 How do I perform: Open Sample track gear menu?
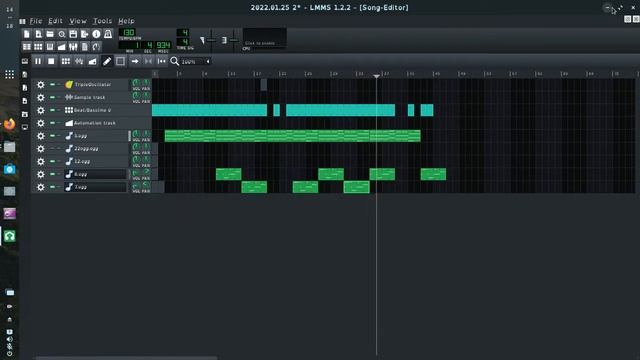41,98
